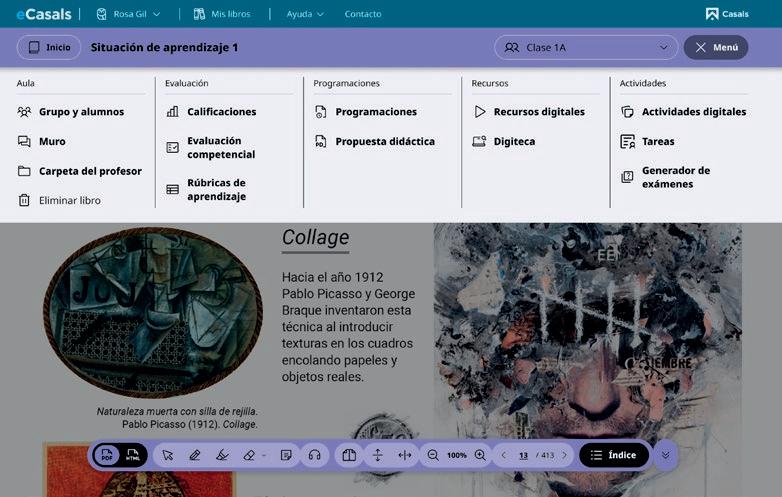
Task: Click the Muro chat bubbles icon
Action: coord(24,142)
